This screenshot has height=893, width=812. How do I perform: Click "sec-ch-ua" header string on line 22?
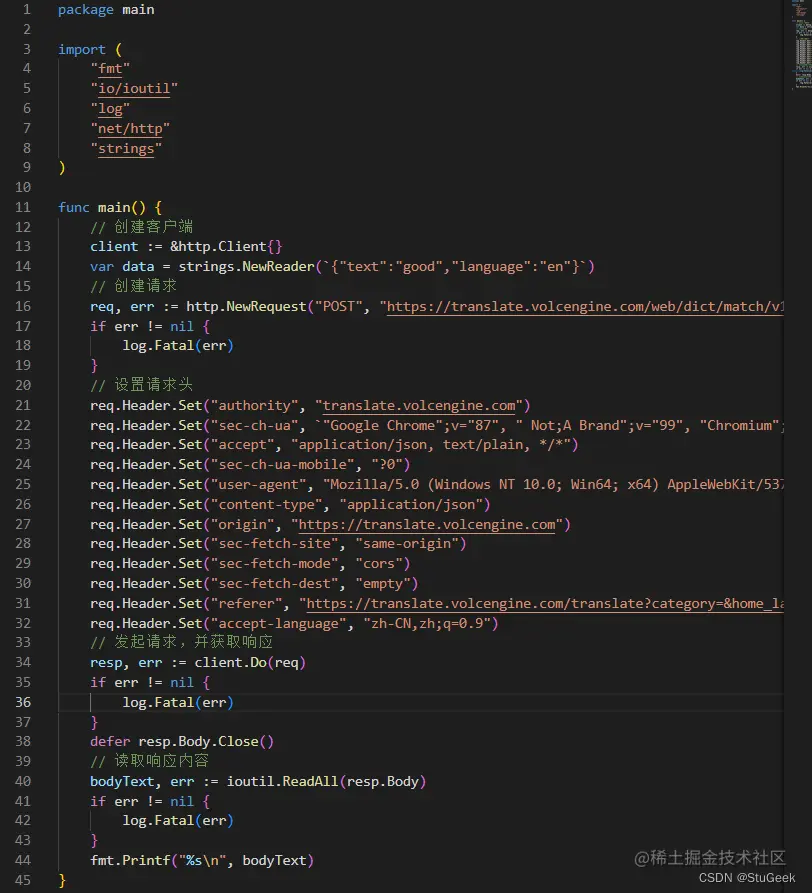pos(255,425)
